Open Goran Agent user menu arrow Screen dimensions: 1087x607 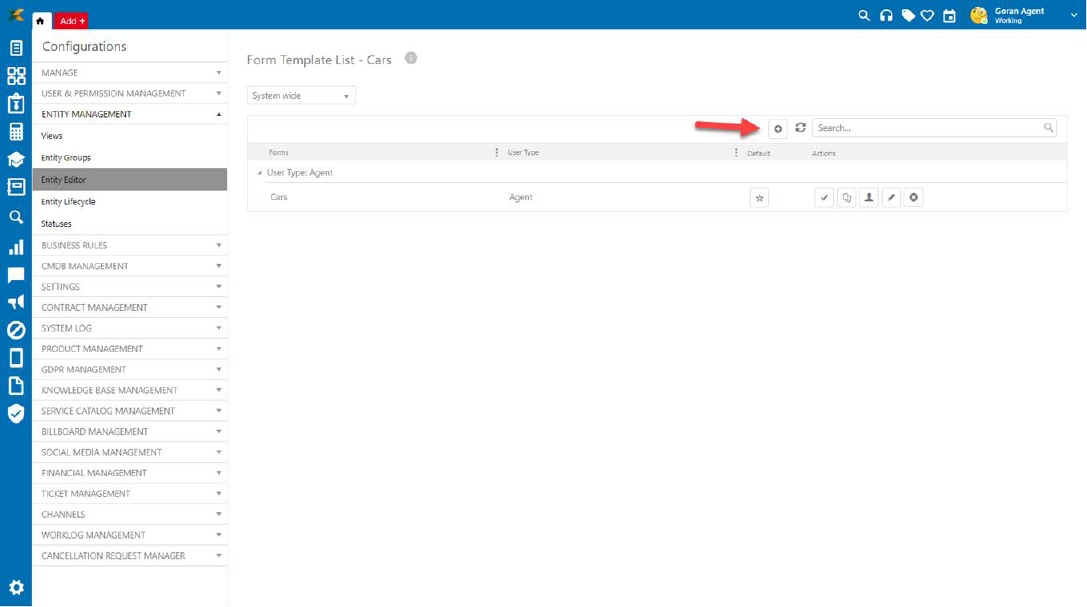point(1074,15)
